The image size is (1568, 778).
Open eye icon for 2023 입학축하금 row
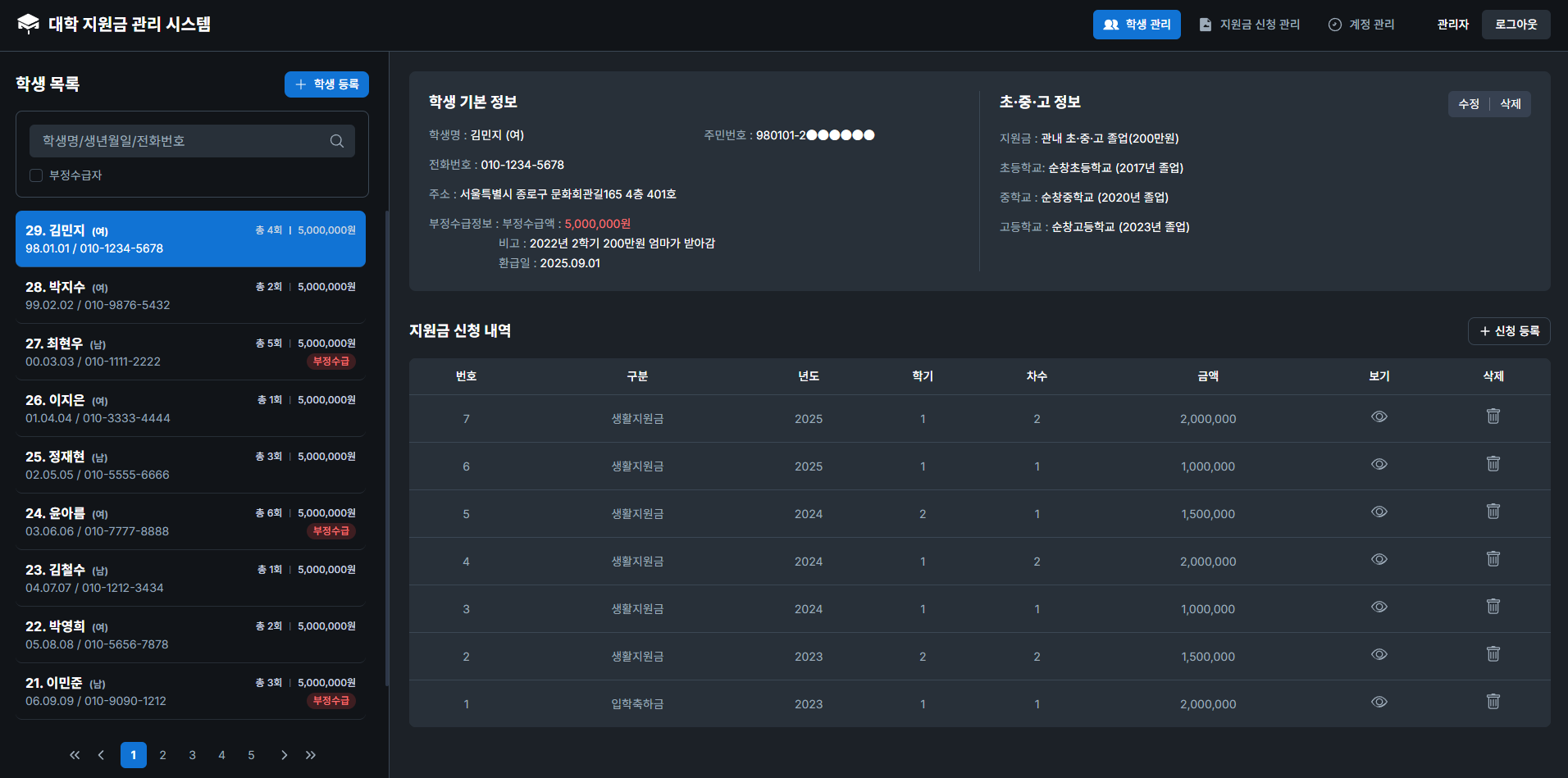1379,702
